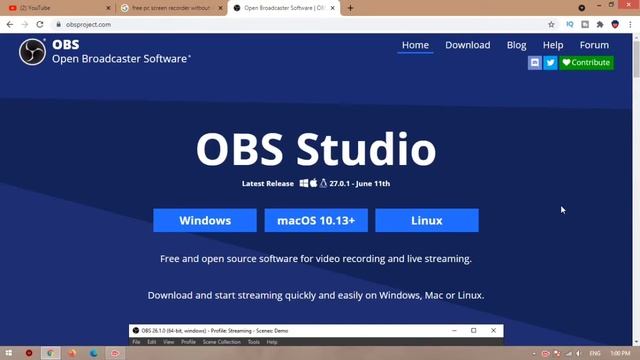Click the scrollbar down arrow
The height and width of the screenshot is (360, 640).
636,342
